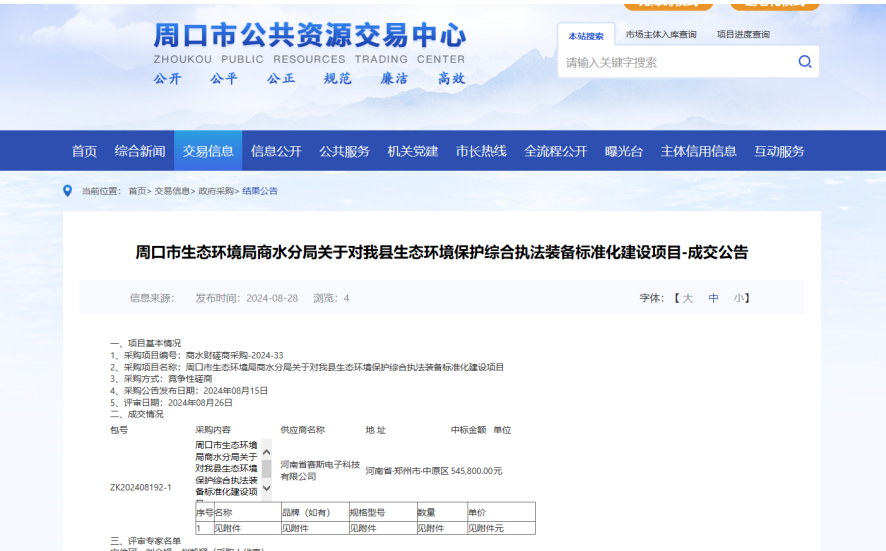Click the 周口市公共资源交易中心 site logo title
The image size is (886, 551).
310,36
